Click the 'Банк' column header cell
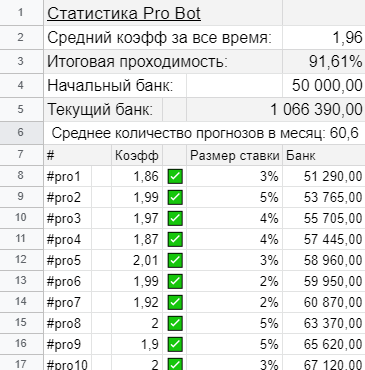The image size is (365, 370). coord(324,155)
